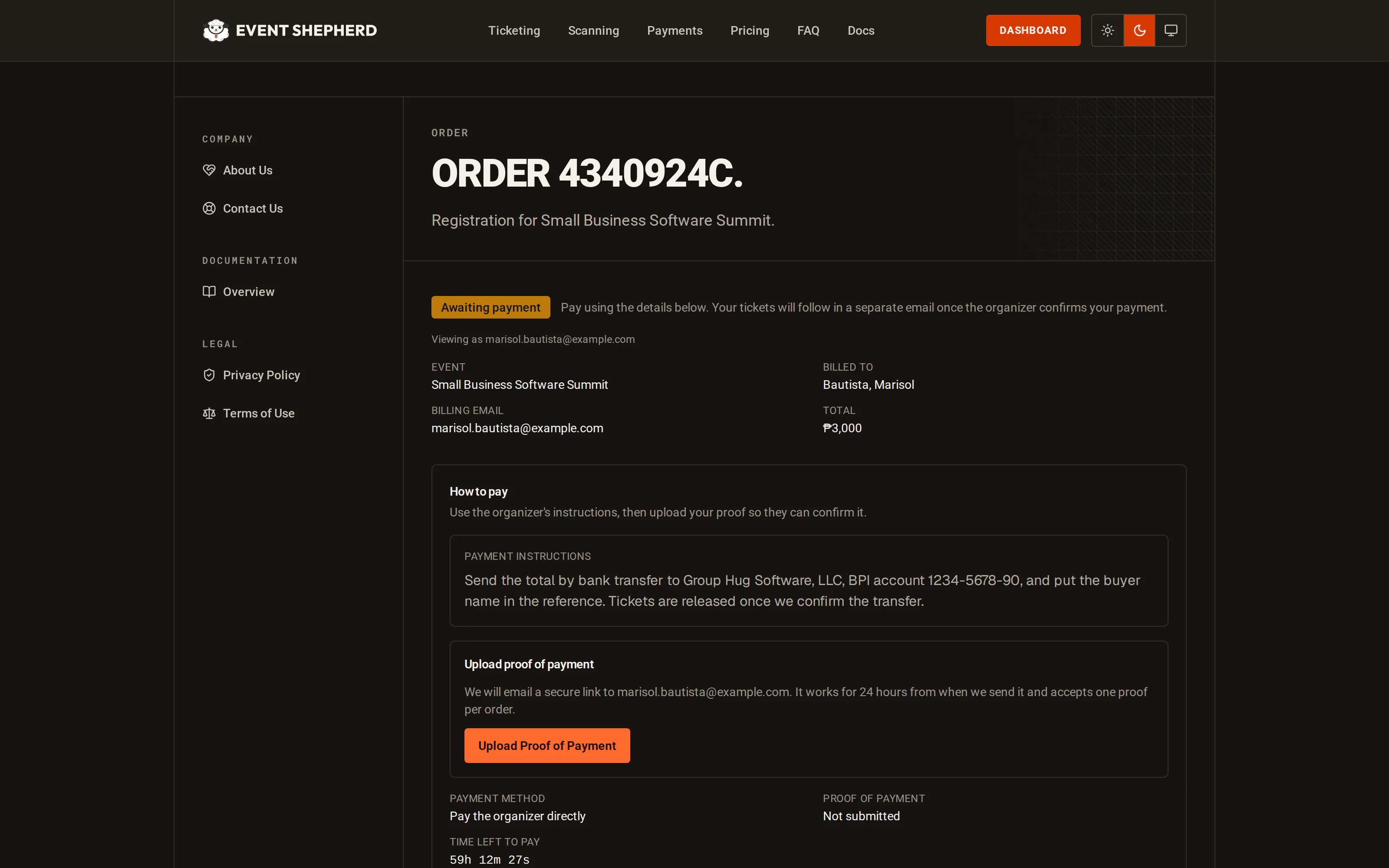Select dark theme moon icon

click(x=1139, y=30)
